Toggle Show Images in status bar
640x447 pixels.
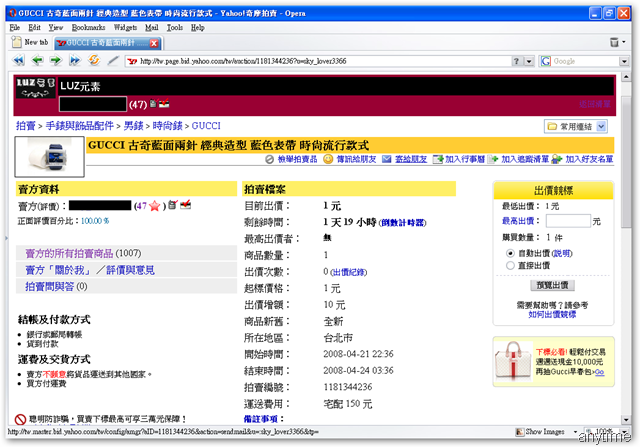tap(540, 432)
